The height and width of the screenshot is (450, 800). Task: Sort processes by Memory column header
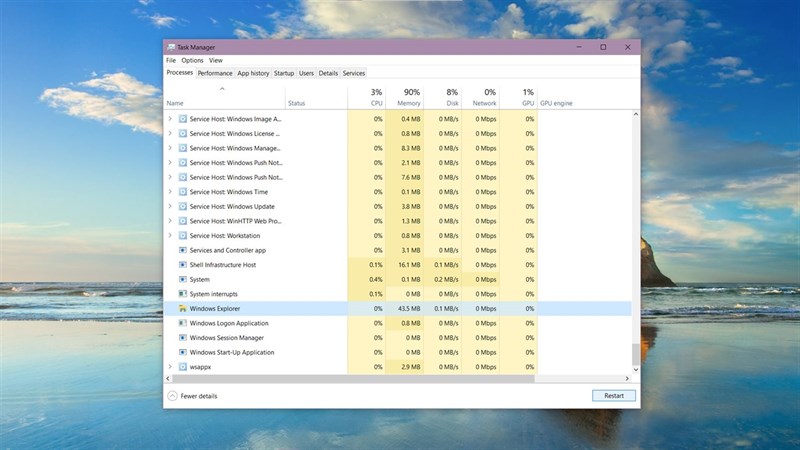(x=409, y=97)
